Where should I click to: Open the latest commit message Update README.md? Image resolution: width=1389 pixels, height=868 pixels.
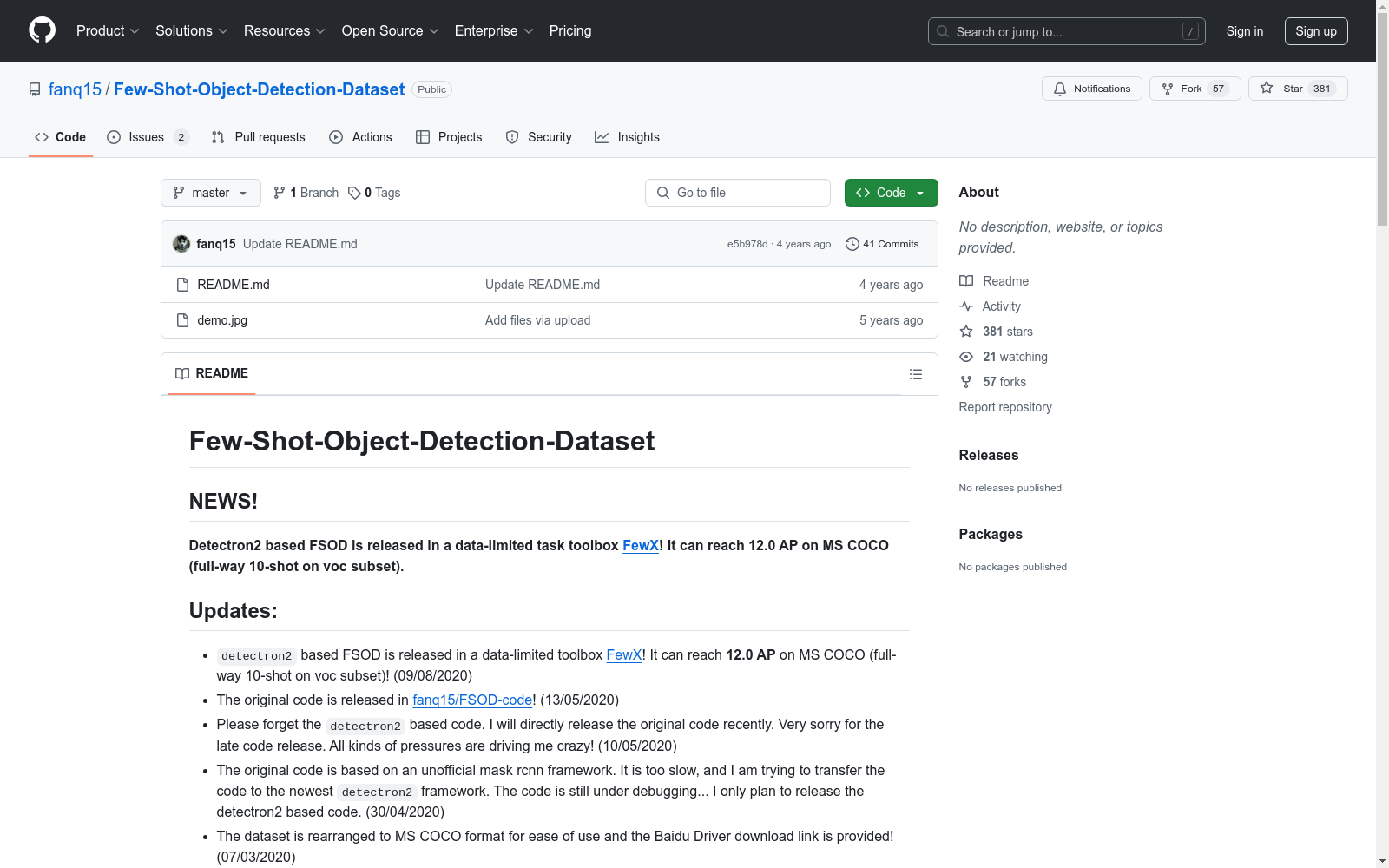[x=300, y=244]
